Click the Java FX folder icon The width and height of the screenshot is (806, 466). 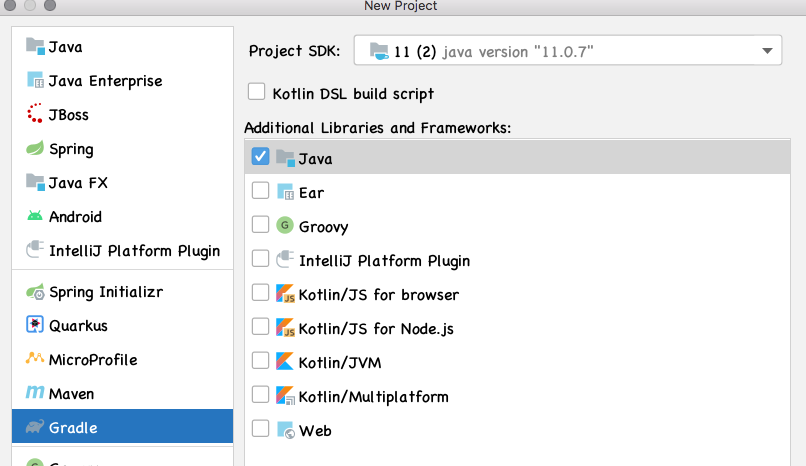click(35, 182)
